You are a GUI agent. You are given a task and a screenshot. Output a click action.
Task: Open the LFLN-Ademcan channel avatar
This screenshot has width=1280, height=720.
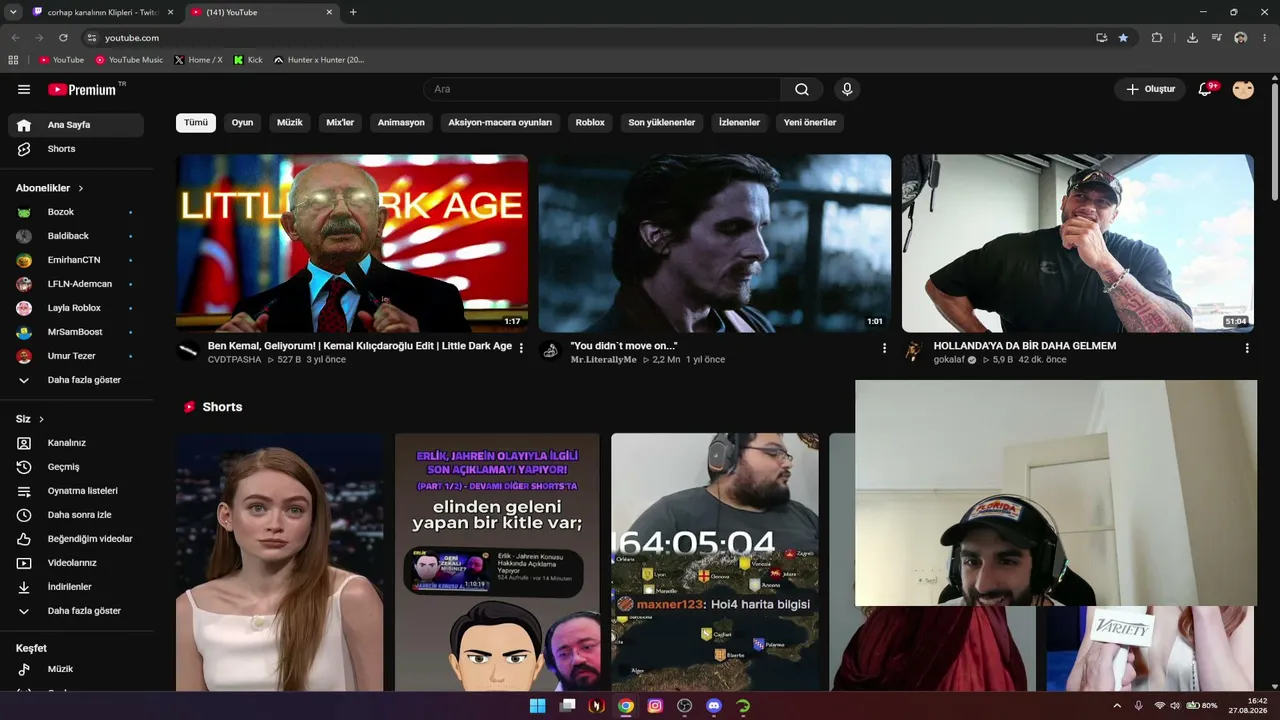click(x=24, y=284)
